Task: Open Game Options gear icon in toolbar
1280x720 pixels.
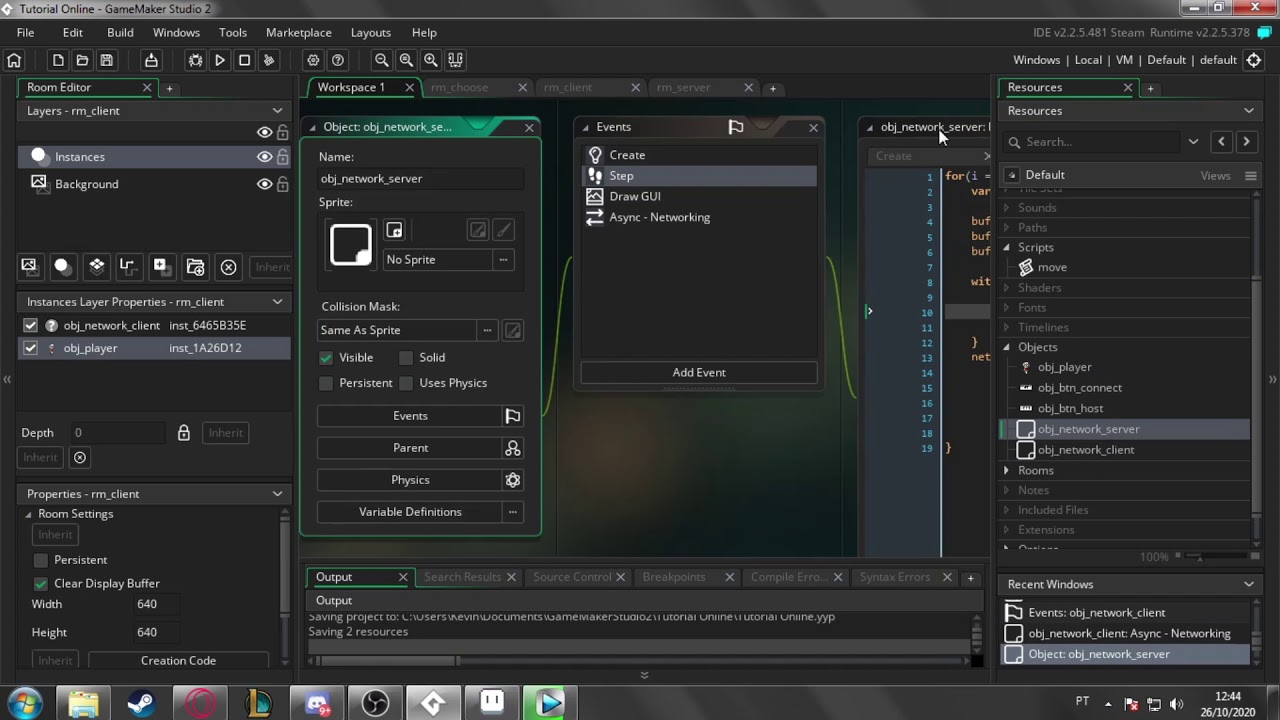Action: (x=313, y=60)
